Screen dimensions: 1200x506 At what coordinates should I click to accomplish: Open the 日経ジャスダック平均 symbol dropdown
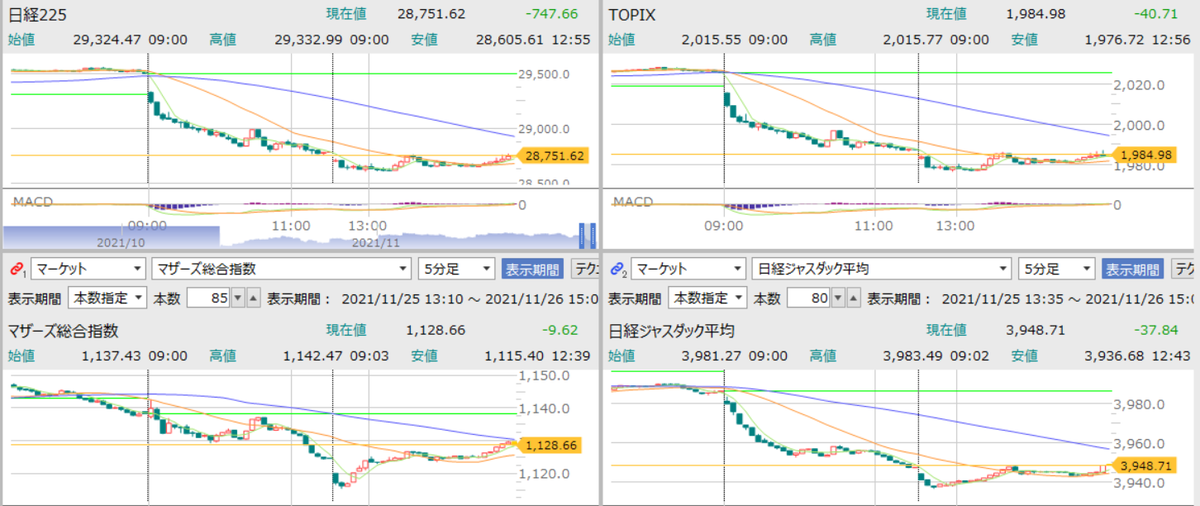coord(881,269)
